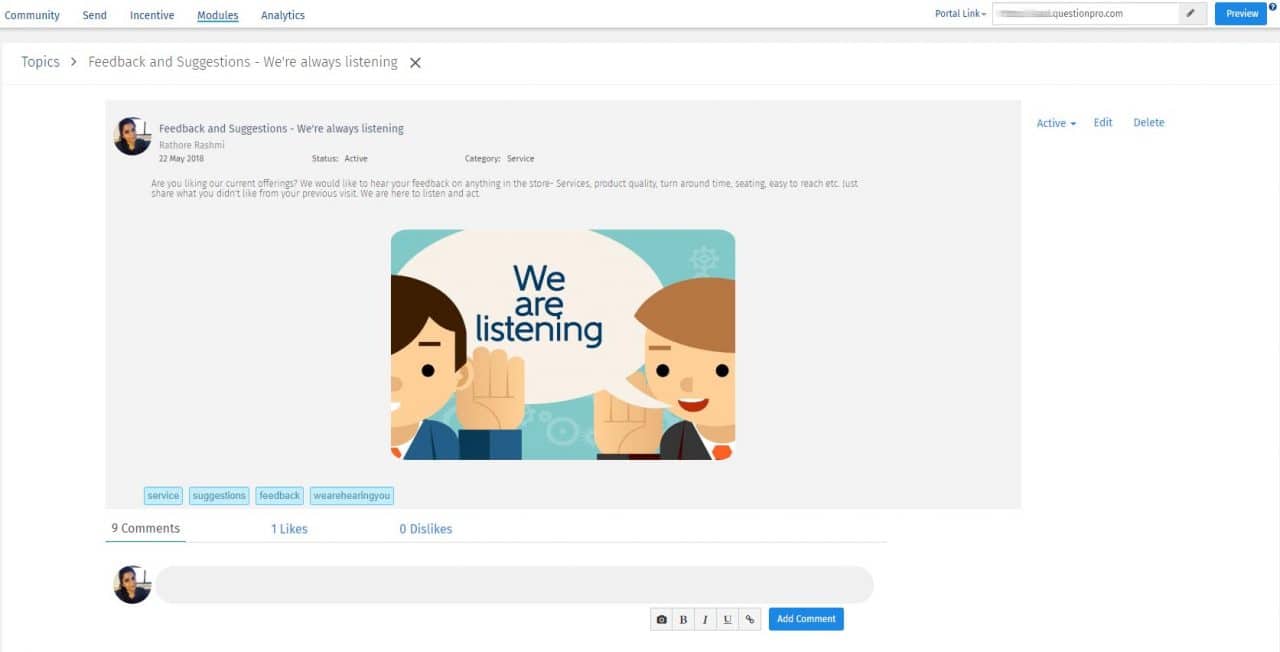Switch to the 1 Likes tab
1280x652 pixels.
[289, 529]
